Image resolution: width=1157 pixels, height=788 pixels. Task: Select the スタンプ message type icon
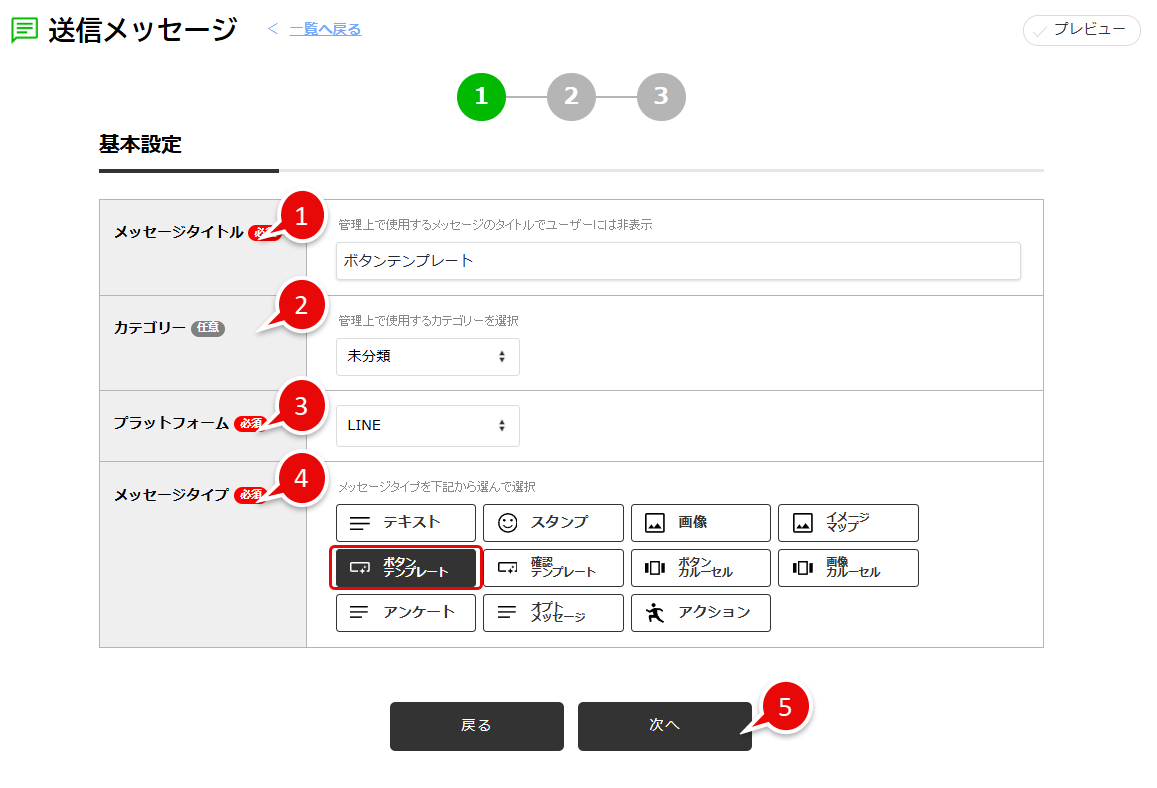(553, 522)
